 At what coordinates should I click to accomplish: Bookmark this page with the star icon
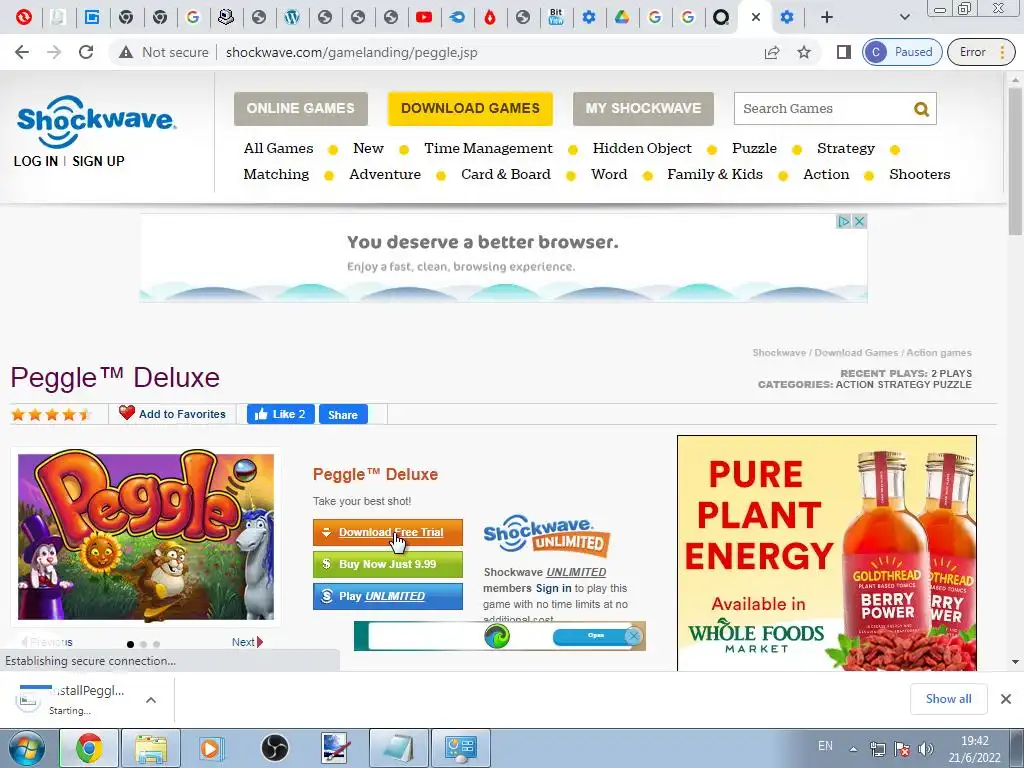click(x=804, y=52)
